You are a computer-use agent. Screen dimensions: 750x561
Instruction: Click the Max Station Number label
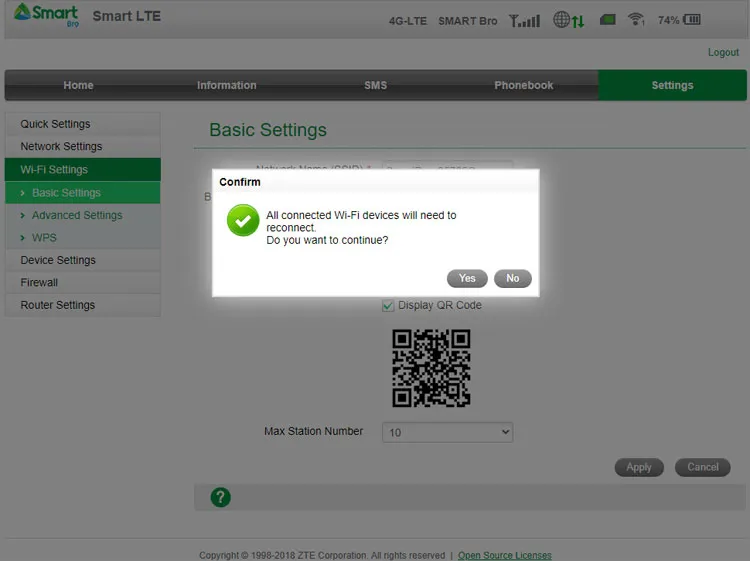pyautogui.click(x=313, y=431)
